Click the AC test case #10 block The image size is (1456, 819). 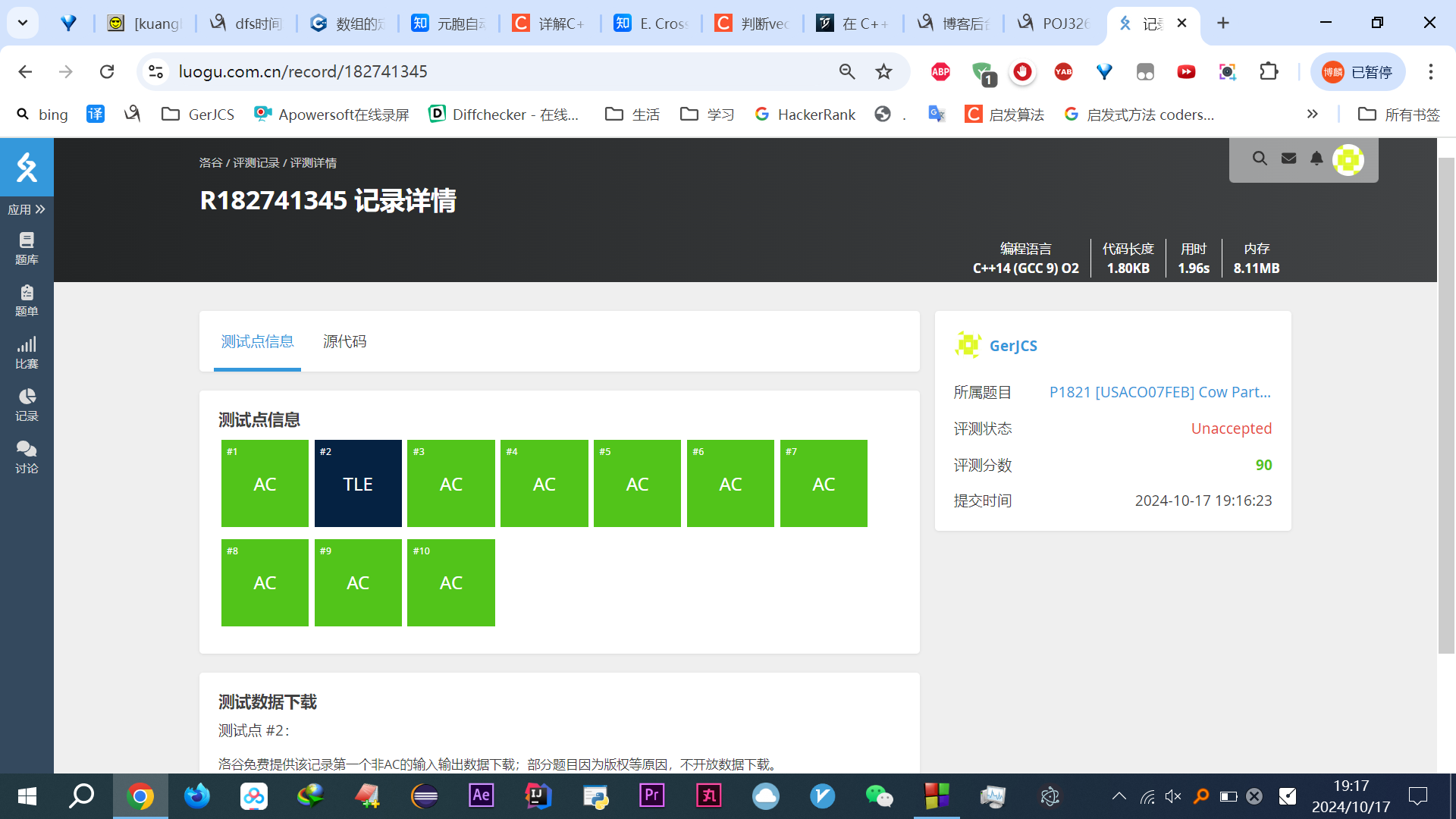[x=451, y=582]
